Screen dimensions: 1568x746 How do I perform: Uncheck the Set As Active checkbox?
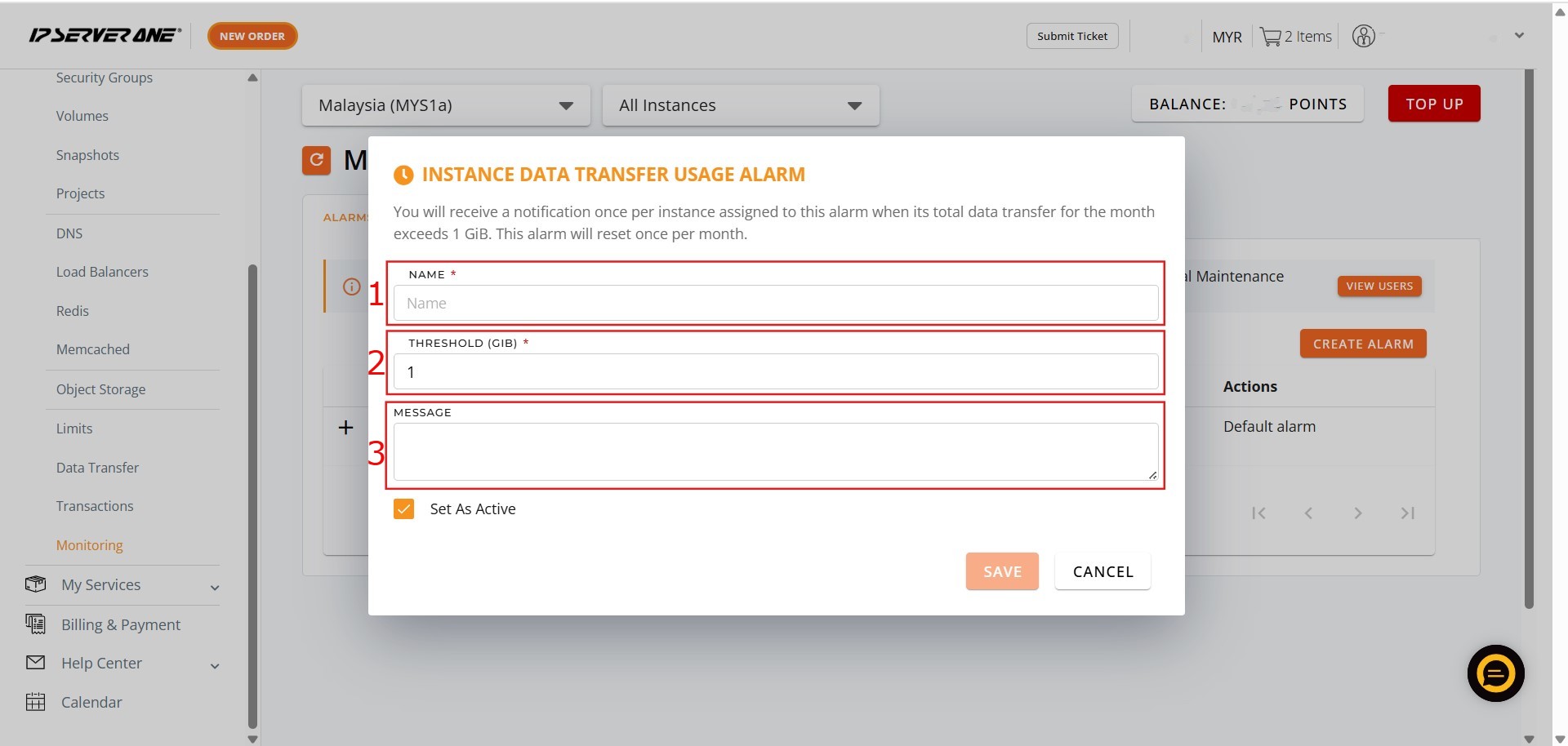[x=403, y=509]
